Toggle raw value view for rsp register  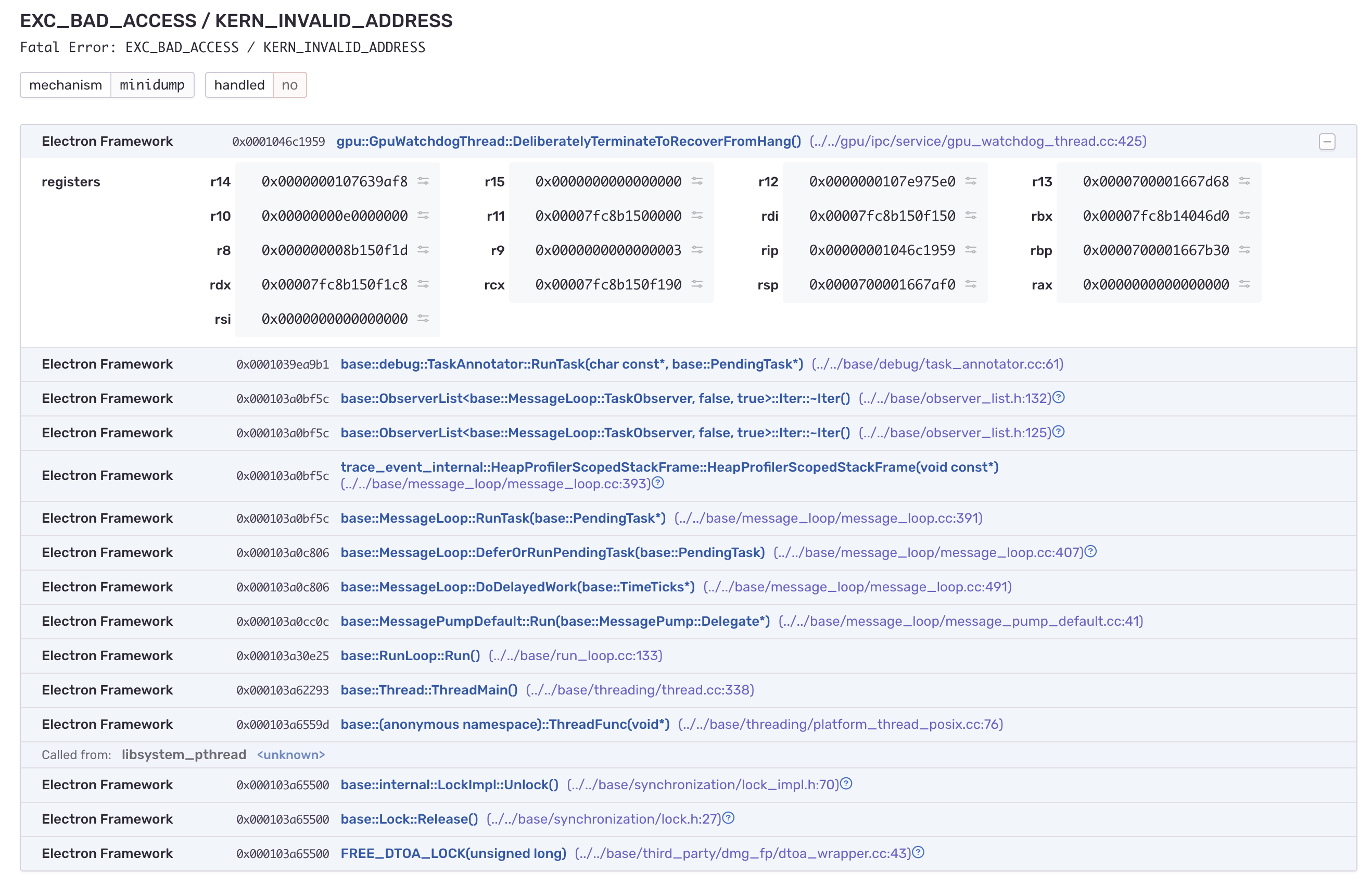pos(971,284)
